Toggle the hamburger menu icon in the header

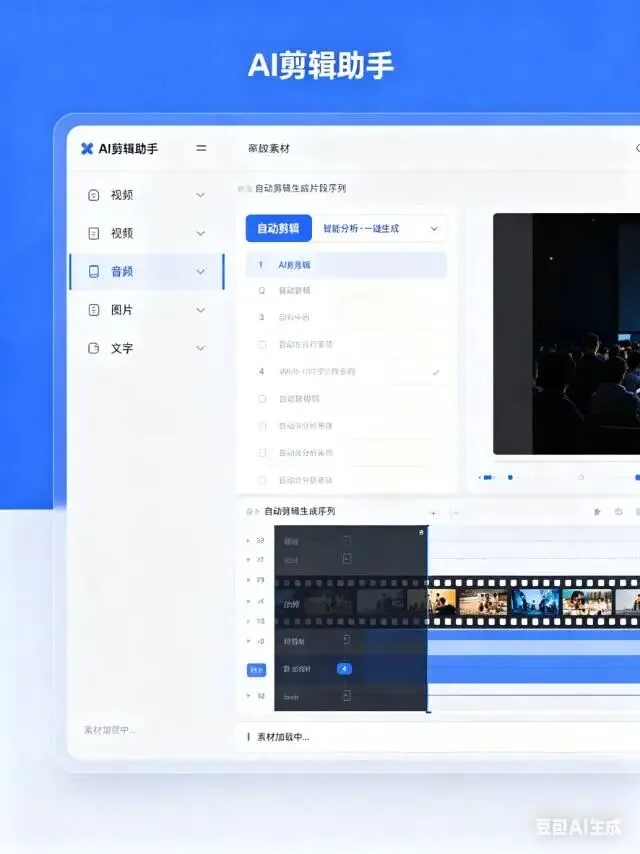click(201, 148)
